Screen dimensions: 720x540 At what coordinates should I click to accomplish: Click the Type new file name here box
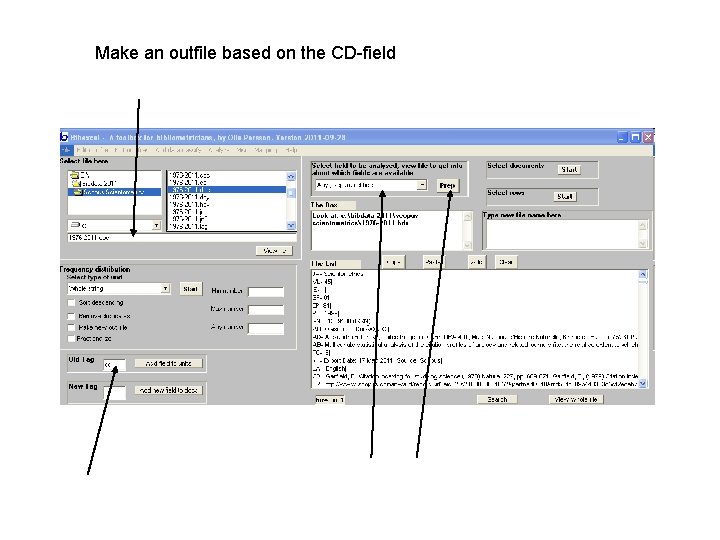click(x=562, y=235)
